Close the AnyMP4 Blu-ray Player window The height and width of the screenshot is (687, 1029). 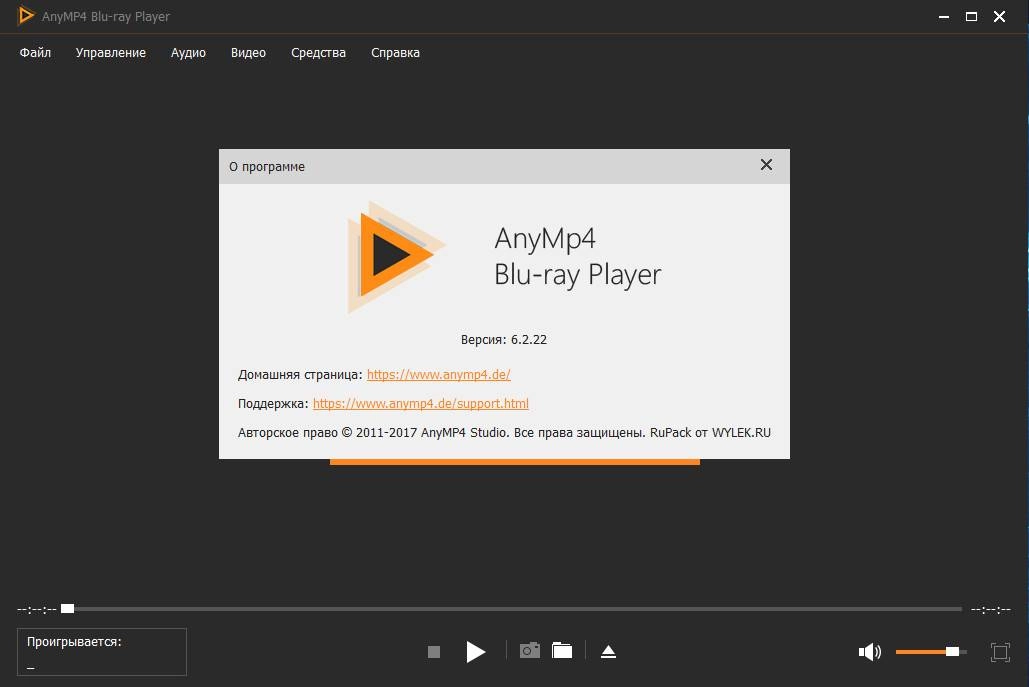point(999,16)
